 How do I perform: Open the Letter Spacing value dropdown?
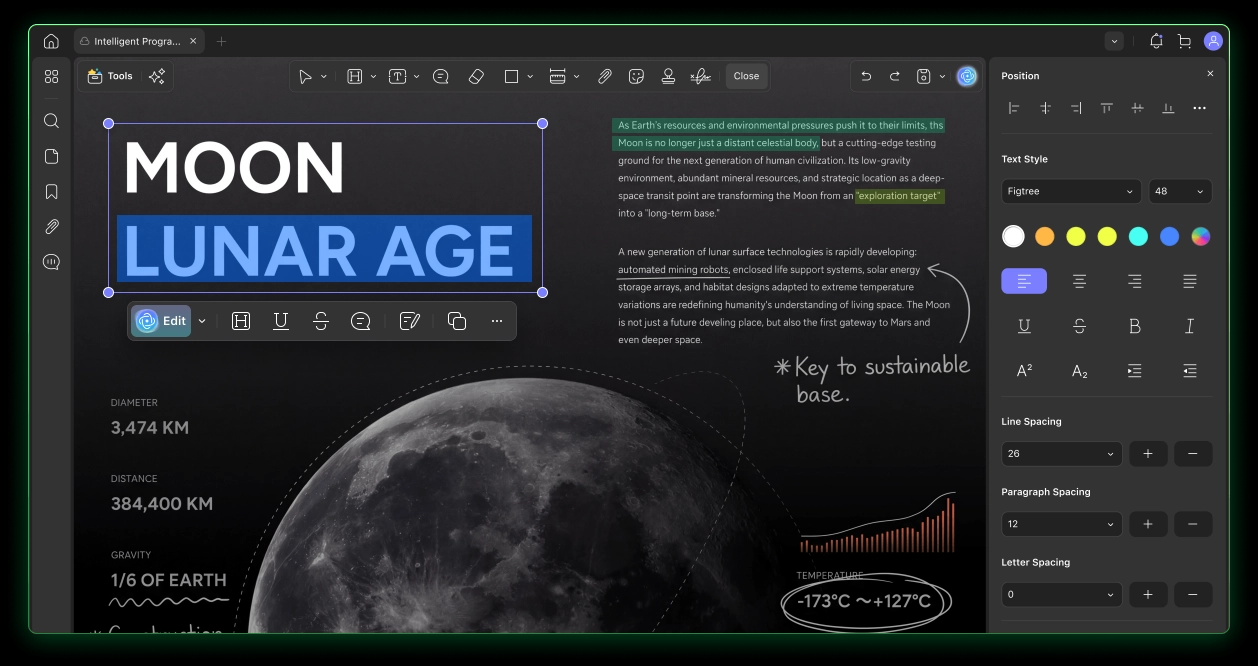pyautogui.click(x=1061, y=595)
